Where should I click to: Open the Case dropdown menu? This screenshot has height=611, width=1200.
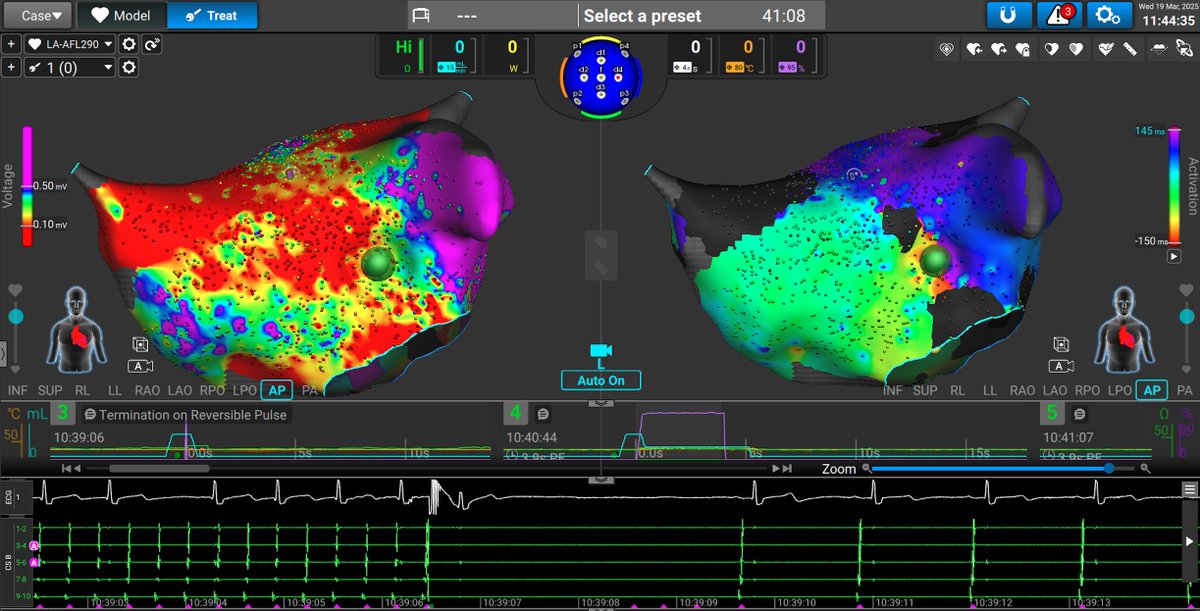click(37, 15)
